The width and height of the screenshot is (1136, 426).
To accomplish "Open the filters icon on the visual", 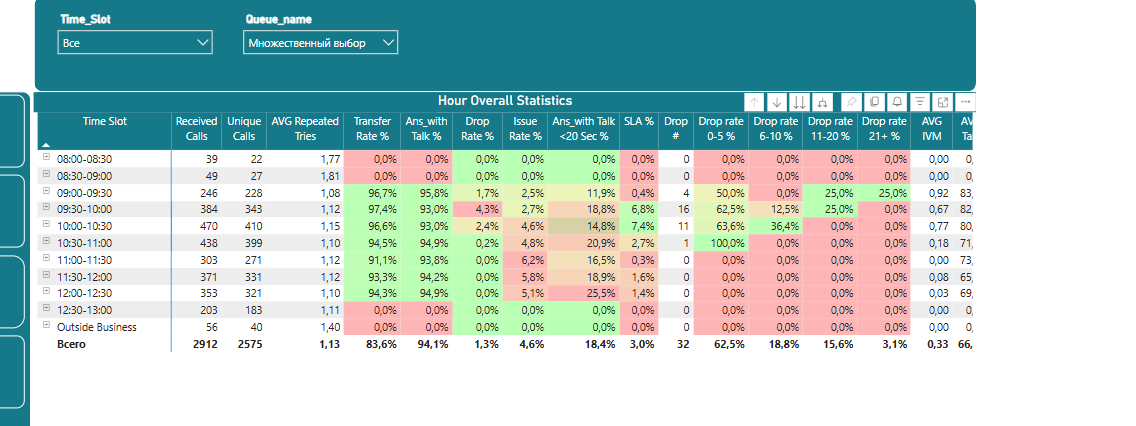I will click(920, 102).
